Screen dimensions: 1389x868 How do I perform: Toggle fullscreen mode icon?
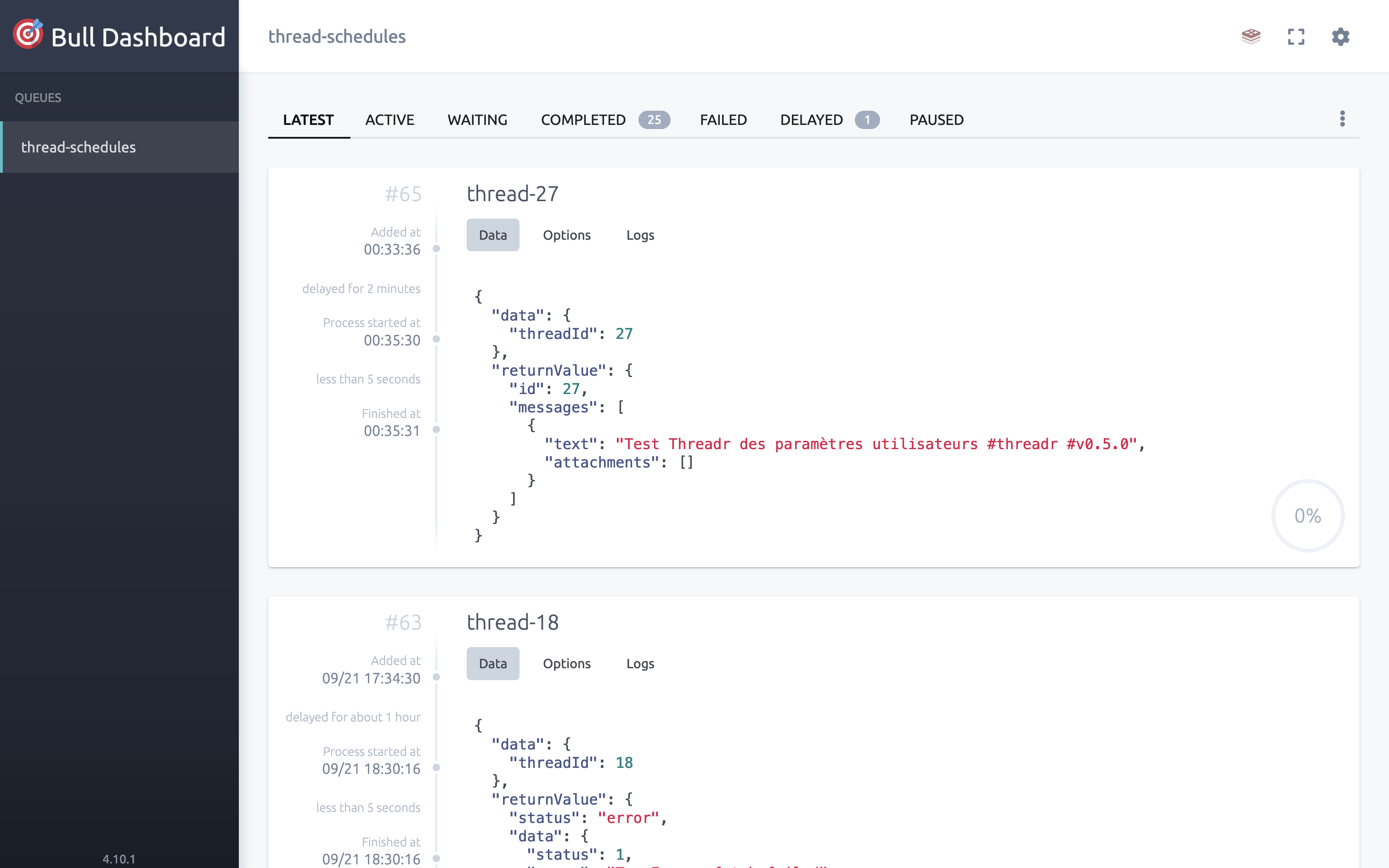[x=1296, y=37]
